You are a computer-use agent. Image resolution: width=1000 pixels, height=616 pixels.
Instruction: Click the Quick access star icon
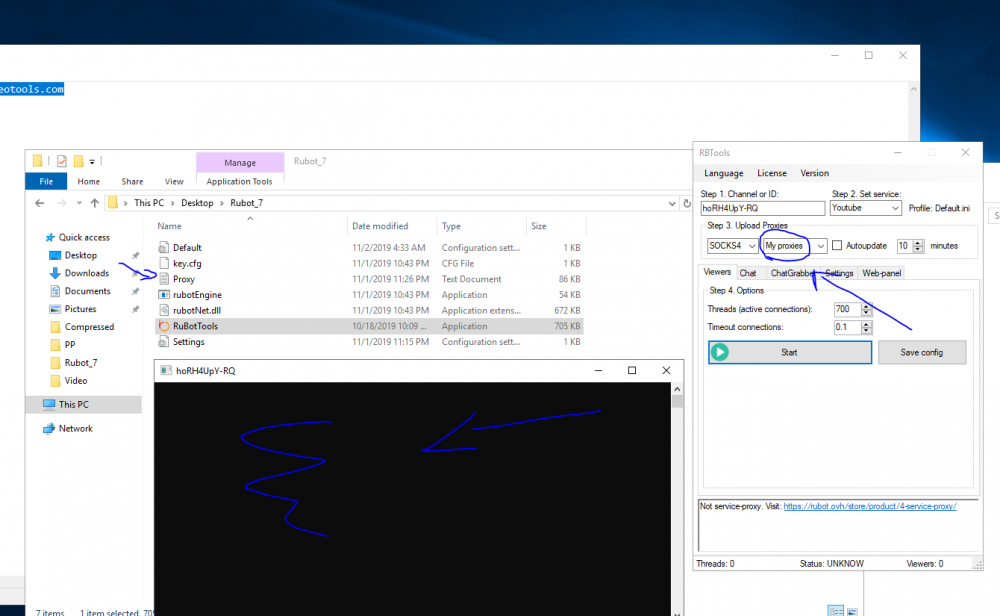49,237
